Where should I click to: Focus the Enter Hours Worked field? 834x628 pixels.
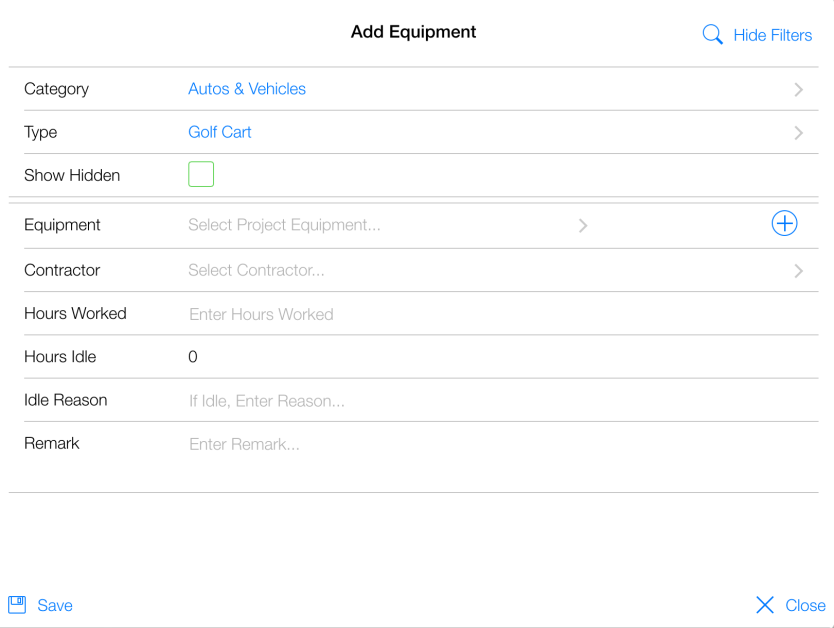point(261,314)
